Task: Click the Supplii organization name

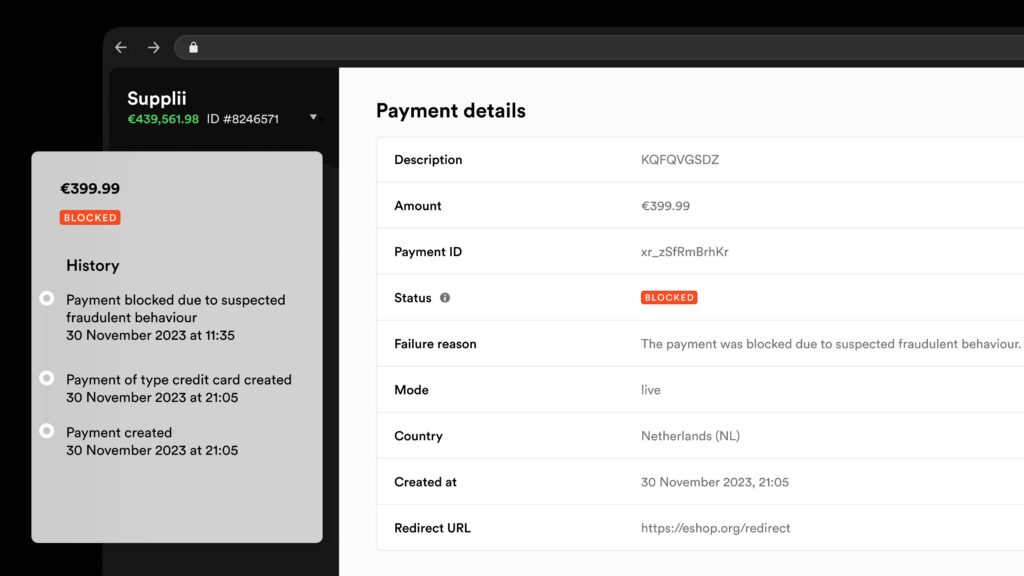Action: (x=157, y=99)
